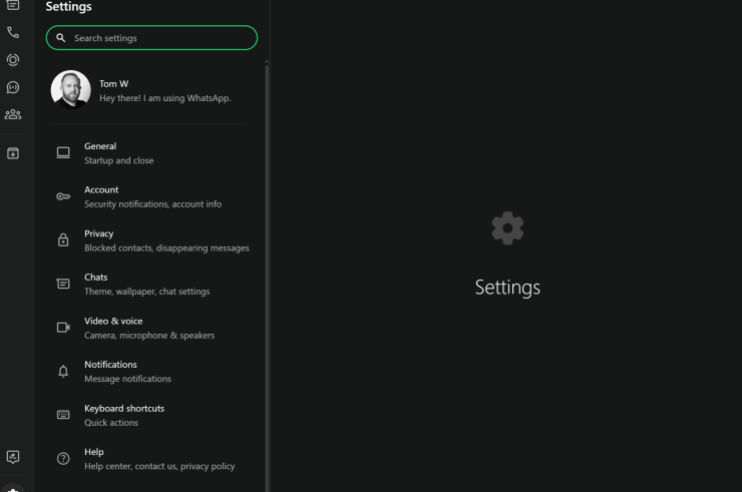Click the bell icon beside Notifications
Screen dimensions: 742x492
(63, 371)
